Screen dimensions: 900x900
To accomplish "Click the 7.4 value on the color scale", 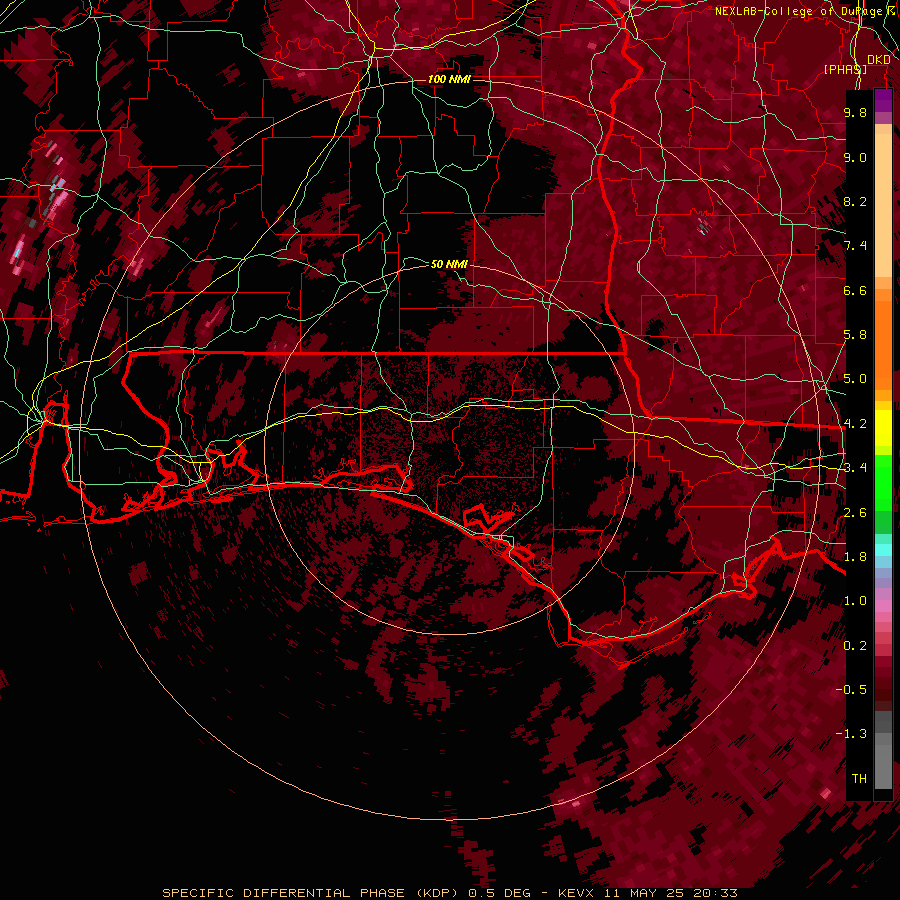I will pyautogui.click(x=855, y=246).
